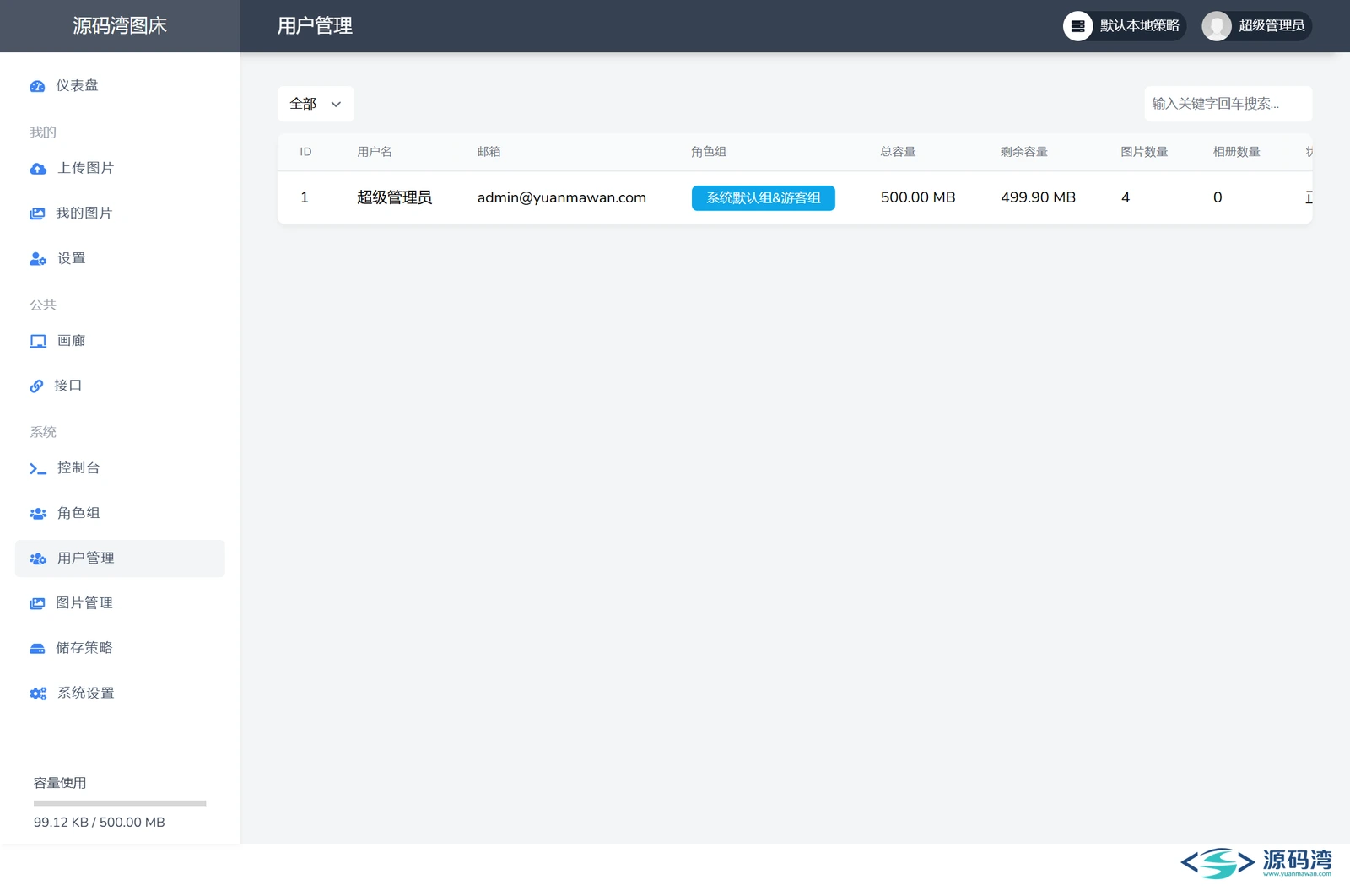Click the capacity usage progress bar

click(x=120, y=803)
